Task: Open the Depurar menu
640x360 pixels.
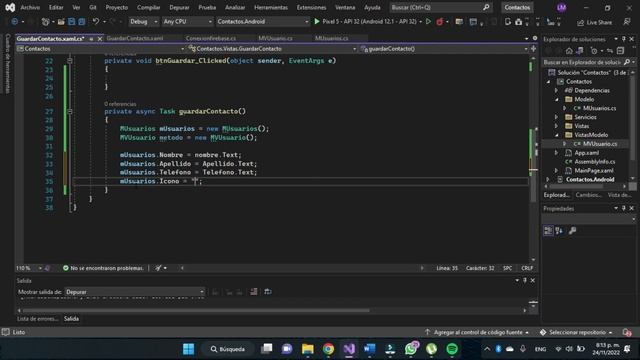Action: 179,7
